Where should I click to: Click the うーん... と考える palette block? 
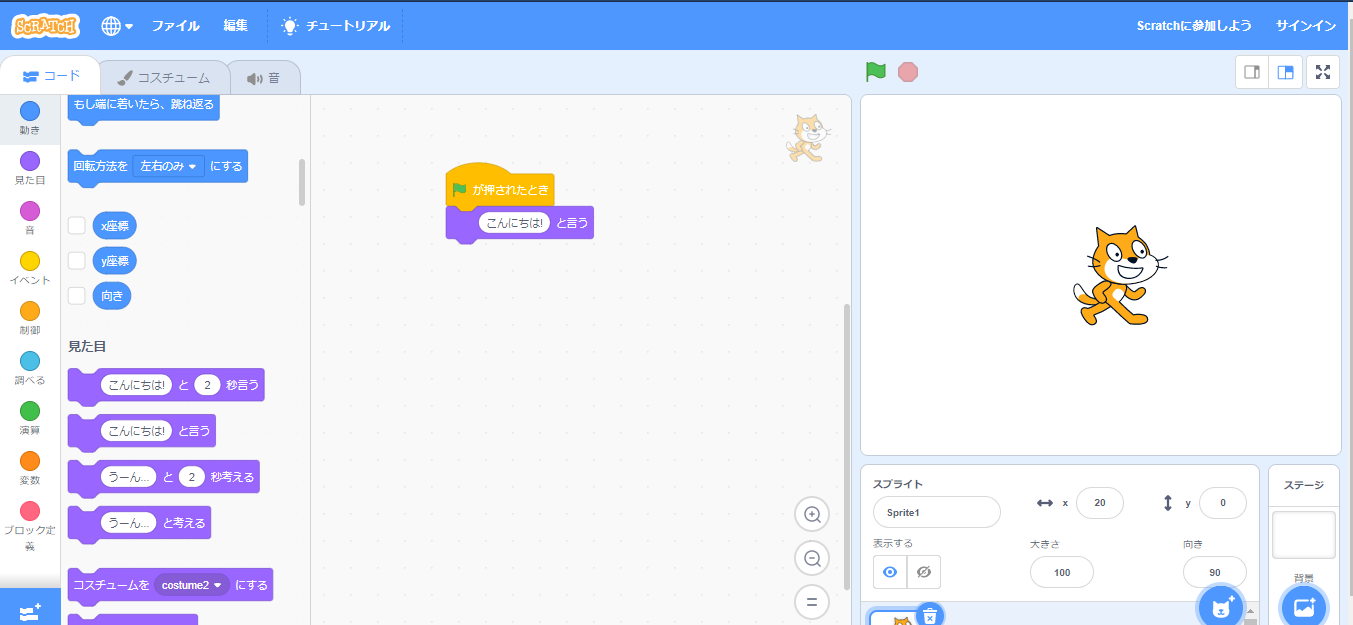tap(139, 523)
